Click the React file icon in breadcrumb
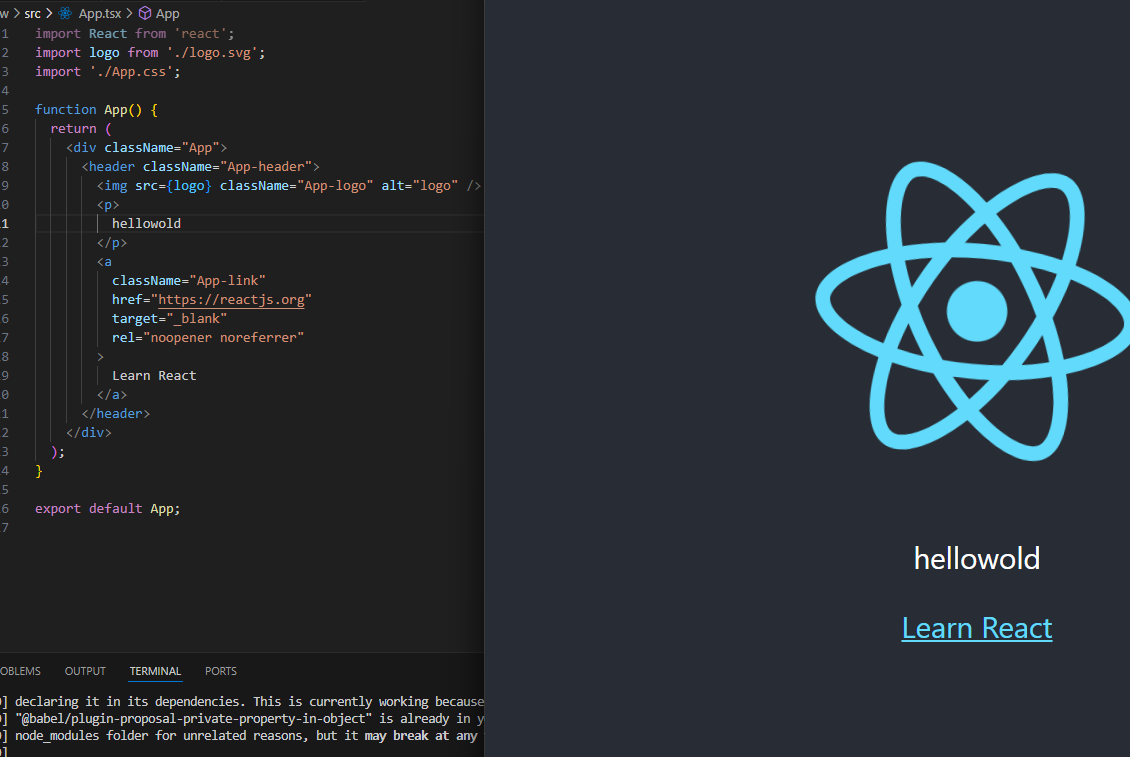 (65, 13)
